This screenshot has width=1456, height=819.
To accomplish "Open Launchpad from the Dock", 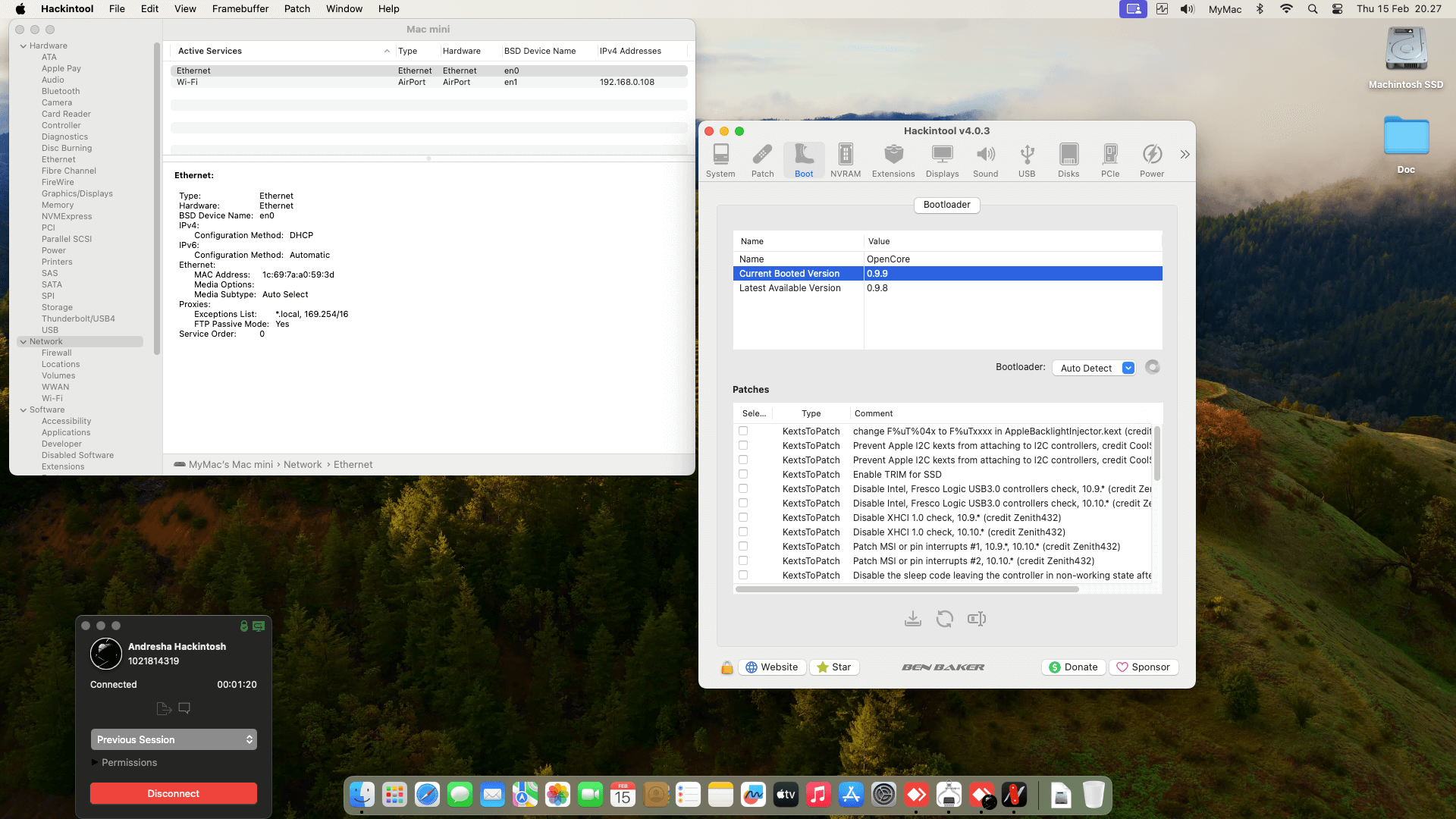I will point(394,795).
